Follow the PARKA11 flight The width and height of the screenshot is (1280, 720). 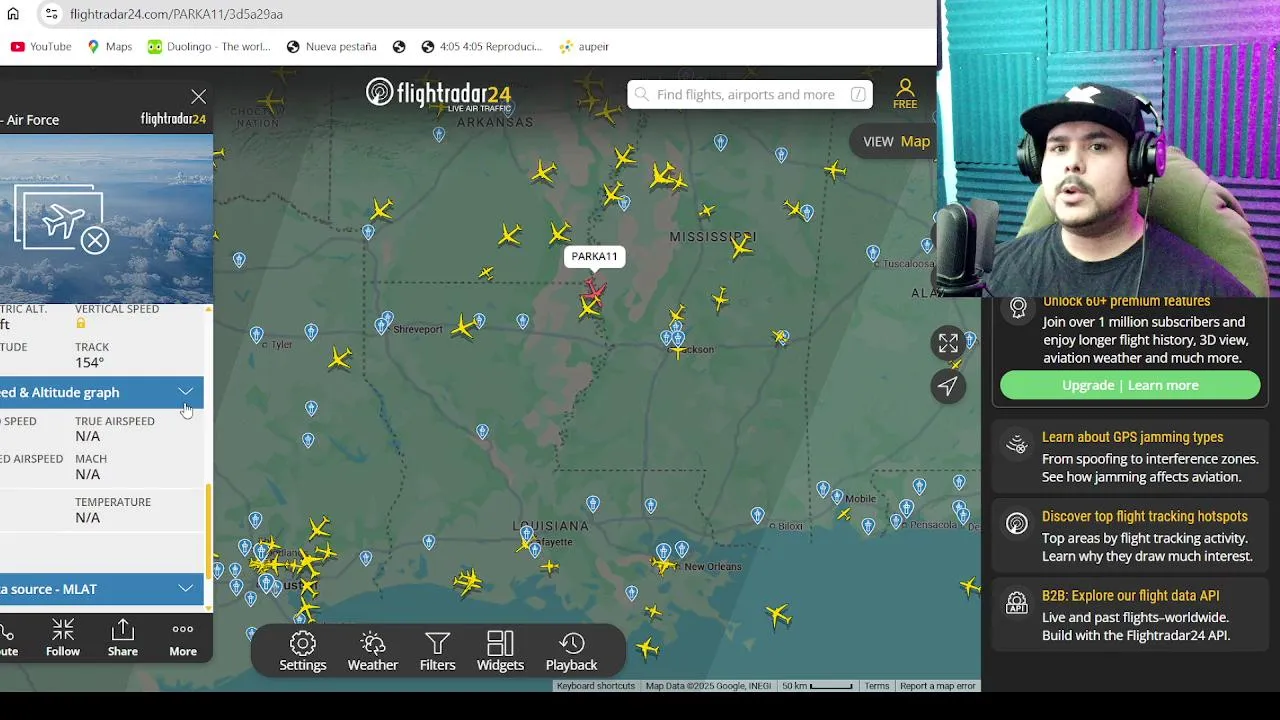click(x=62, y=638)
